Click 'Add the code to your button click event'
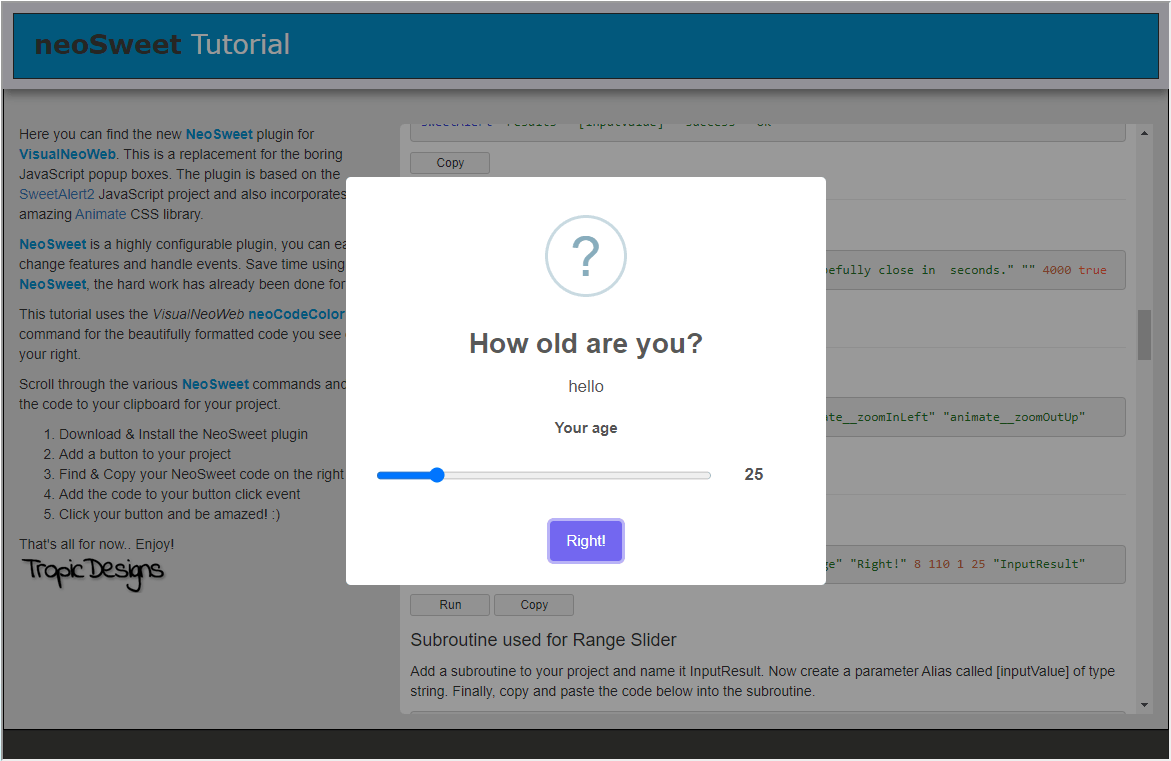1171x761 pixels. point(179,494)
